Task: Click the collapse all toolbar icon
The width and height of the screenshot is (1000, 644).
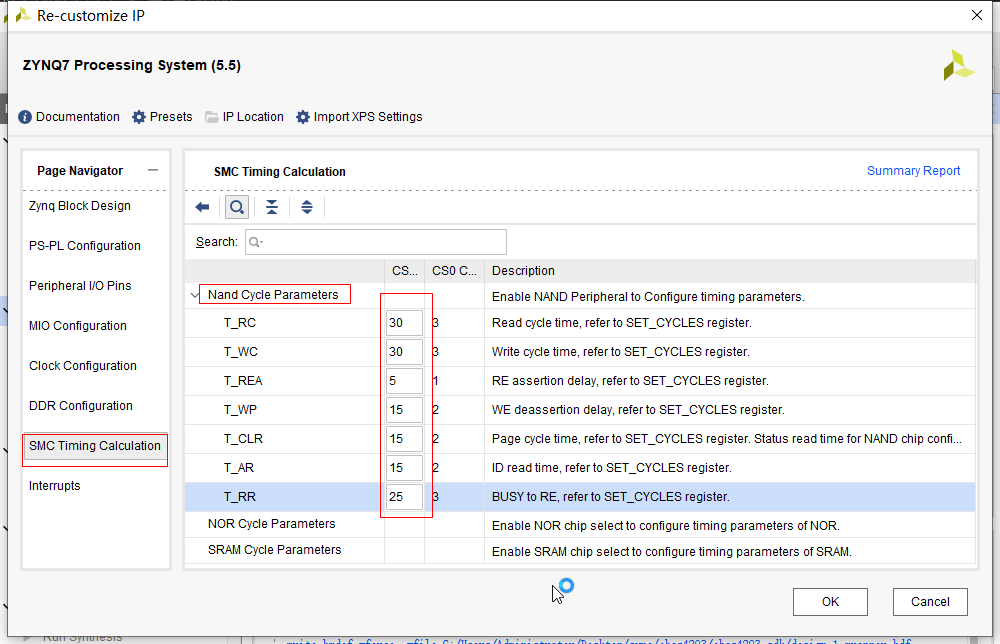Action: pos(272,207)
